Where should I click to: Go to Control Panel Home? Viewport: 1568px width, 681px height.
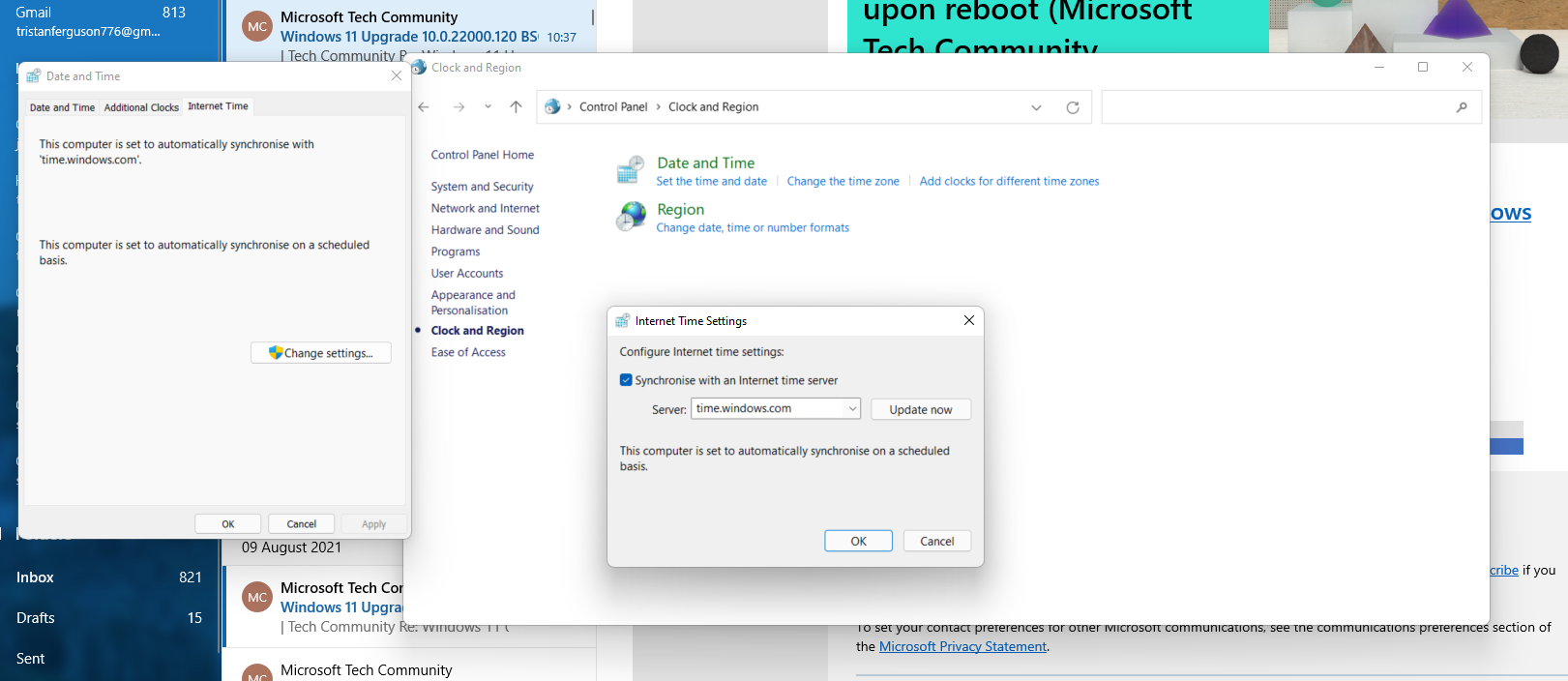483,155
